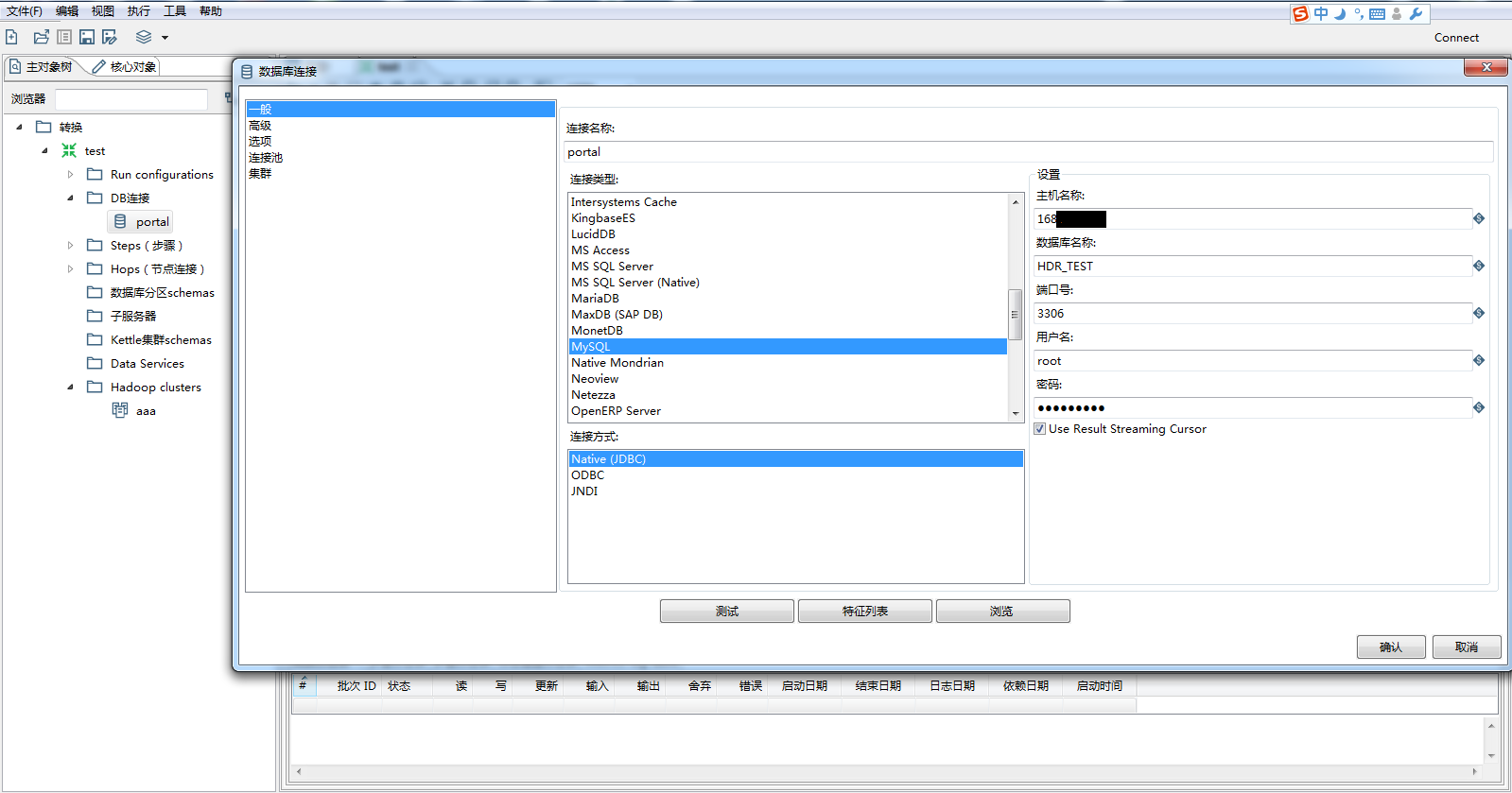Collapse the test transformation node

coord(44,150)
